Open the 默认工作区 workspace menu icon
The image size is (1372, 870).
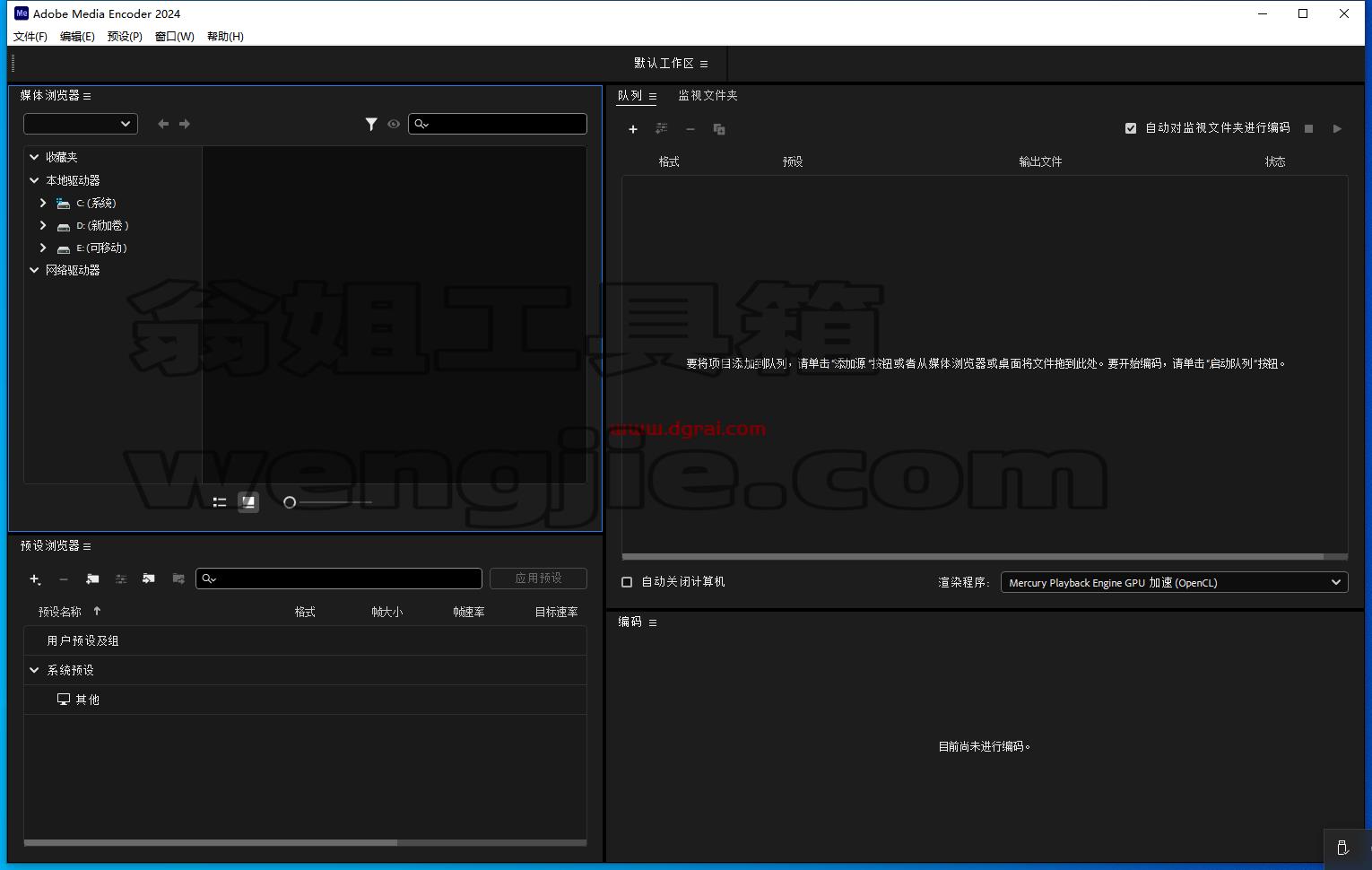click(704, 64)
